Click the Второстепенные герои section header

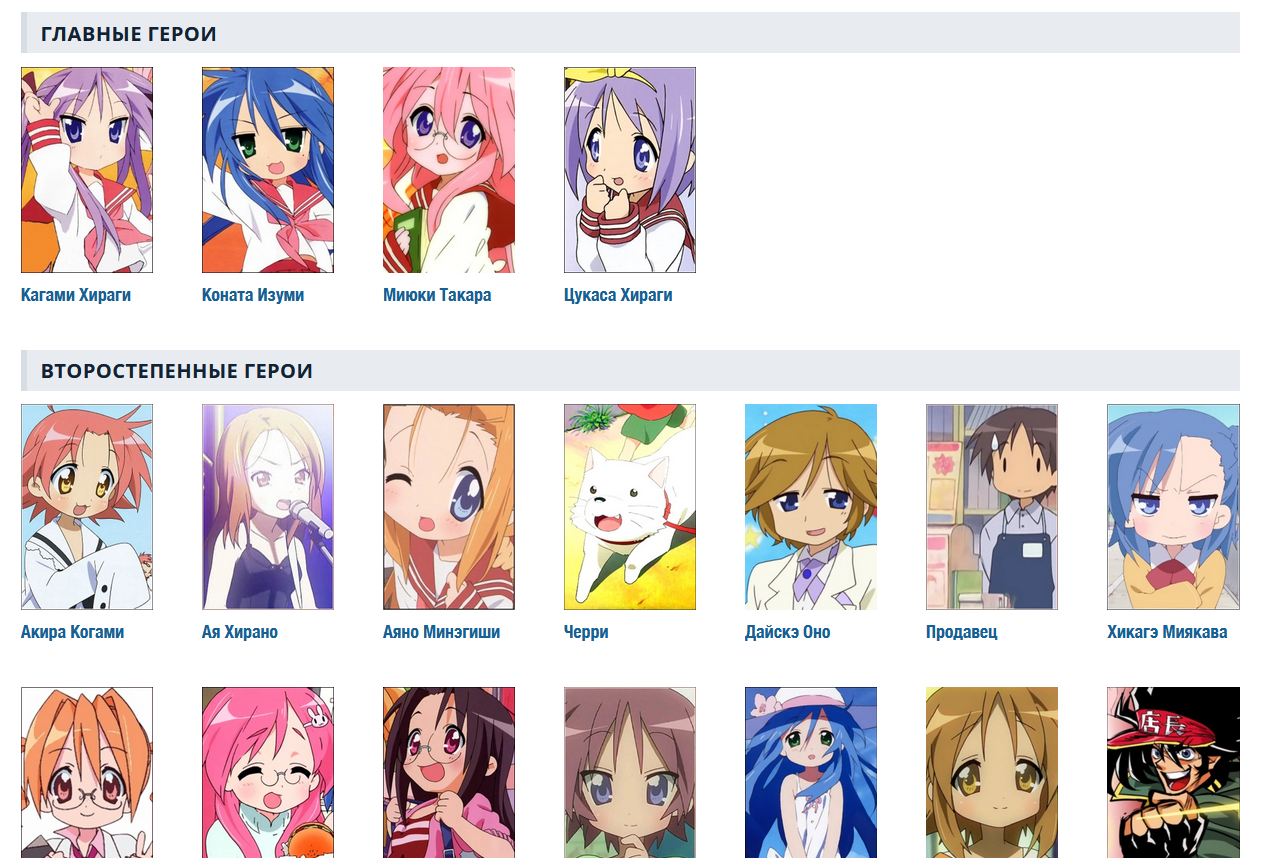[x=630, y=370]
